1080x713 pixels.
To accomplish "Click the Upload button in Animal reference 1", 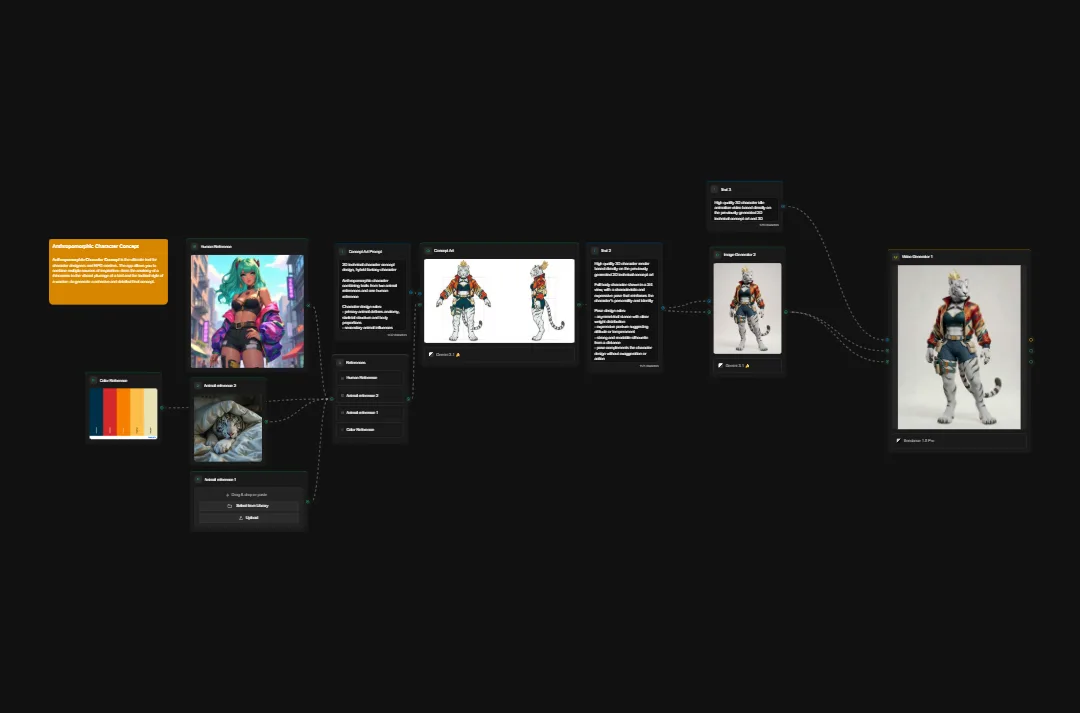I will [252, 518].
